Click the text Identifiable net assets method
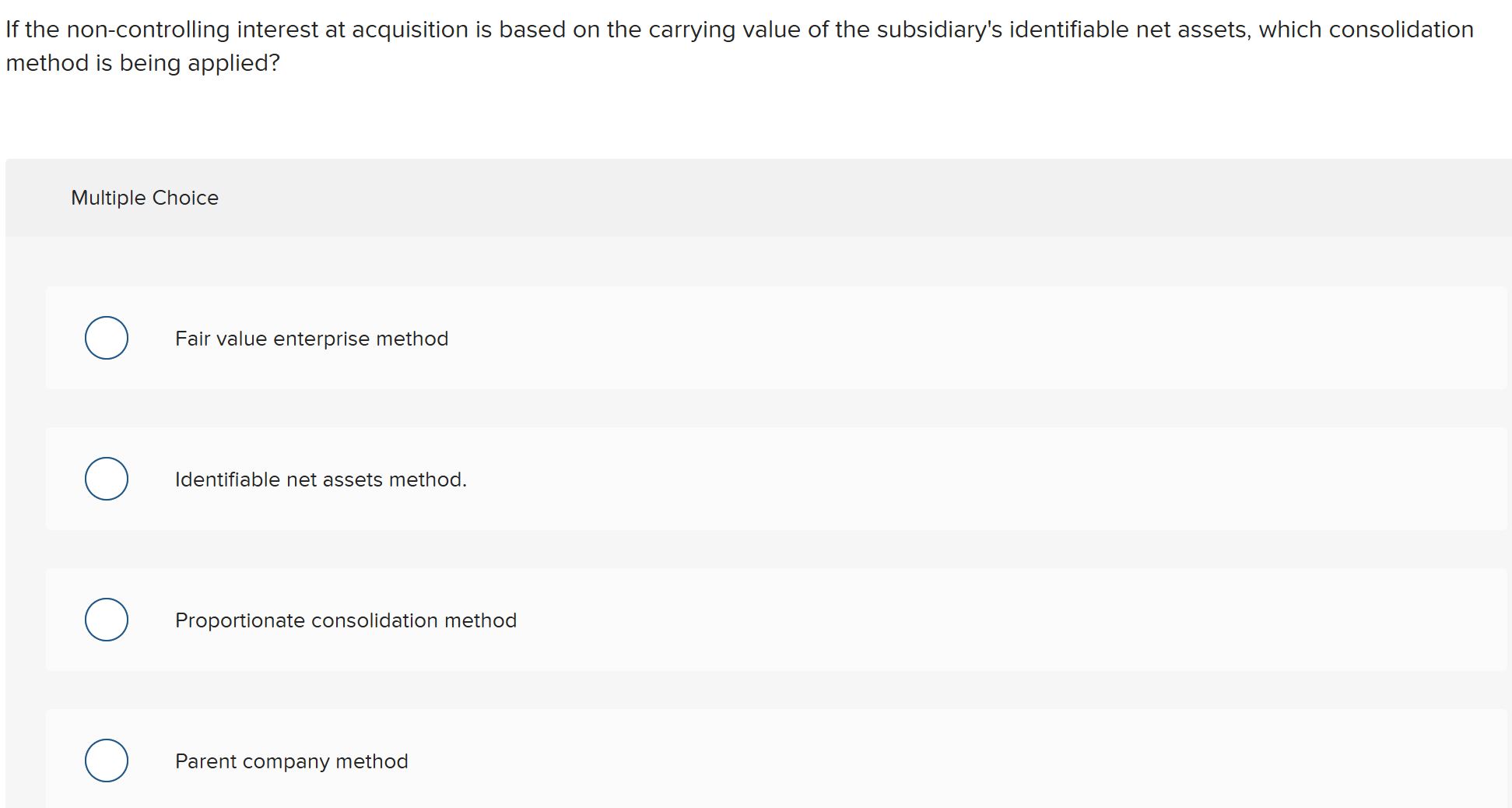The image size is (1512, 808). [x=321, y=479]
